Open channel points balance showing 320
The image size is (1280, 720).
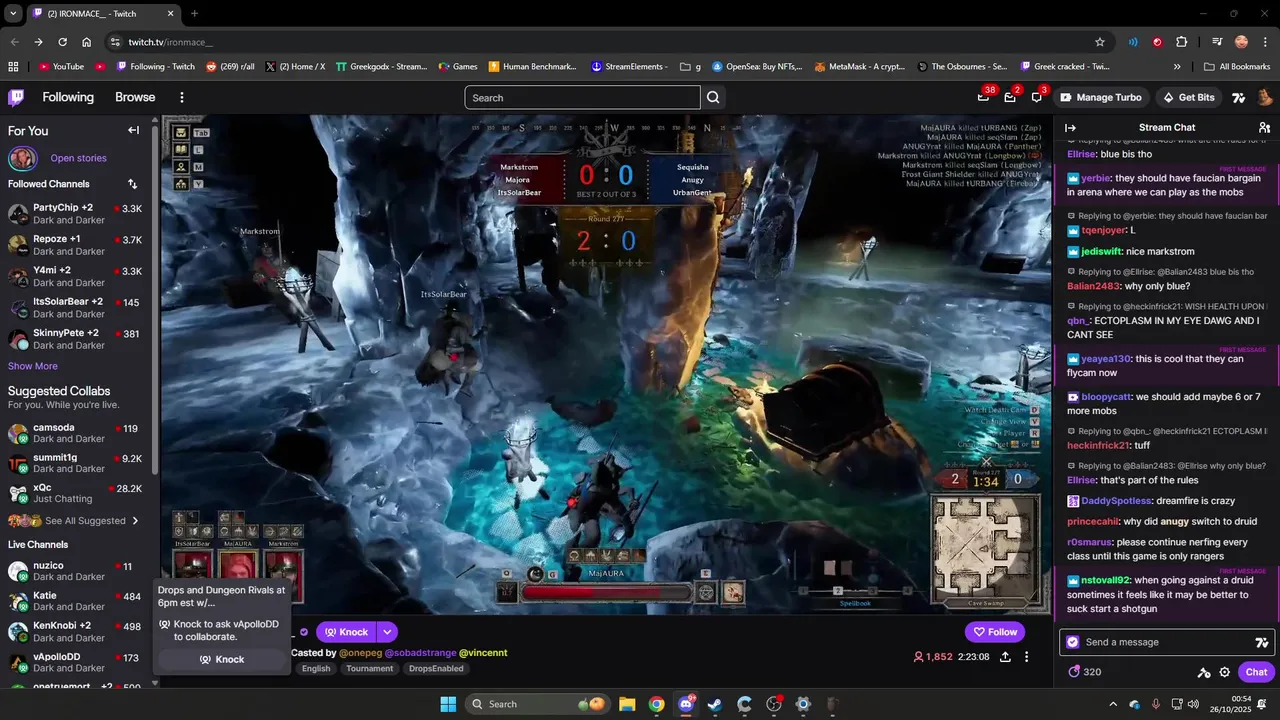point(1085,672)
